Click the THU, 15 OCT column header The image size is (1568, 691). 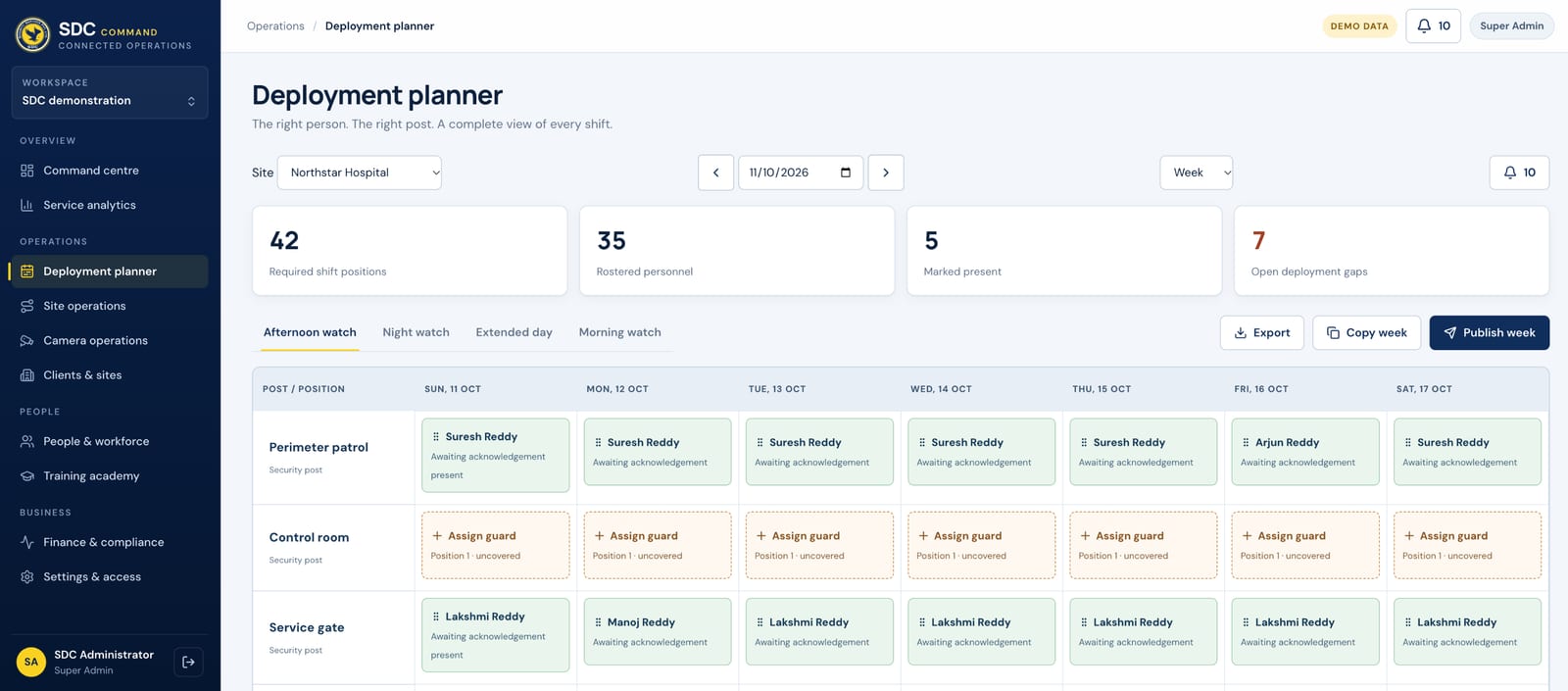click(x=1102, y=389)
